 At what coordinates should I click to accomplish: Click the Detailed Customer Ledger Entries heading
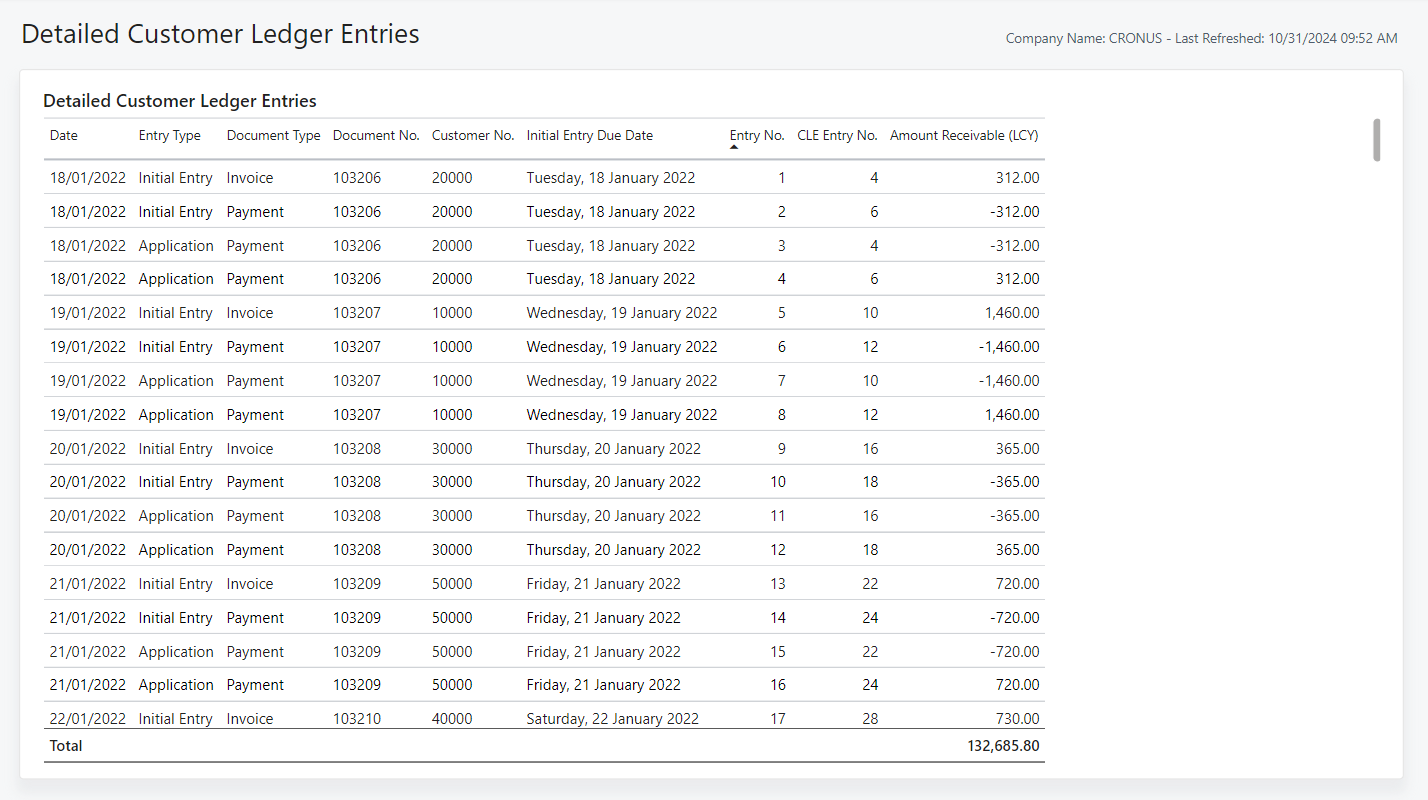[x=179, y=101]
